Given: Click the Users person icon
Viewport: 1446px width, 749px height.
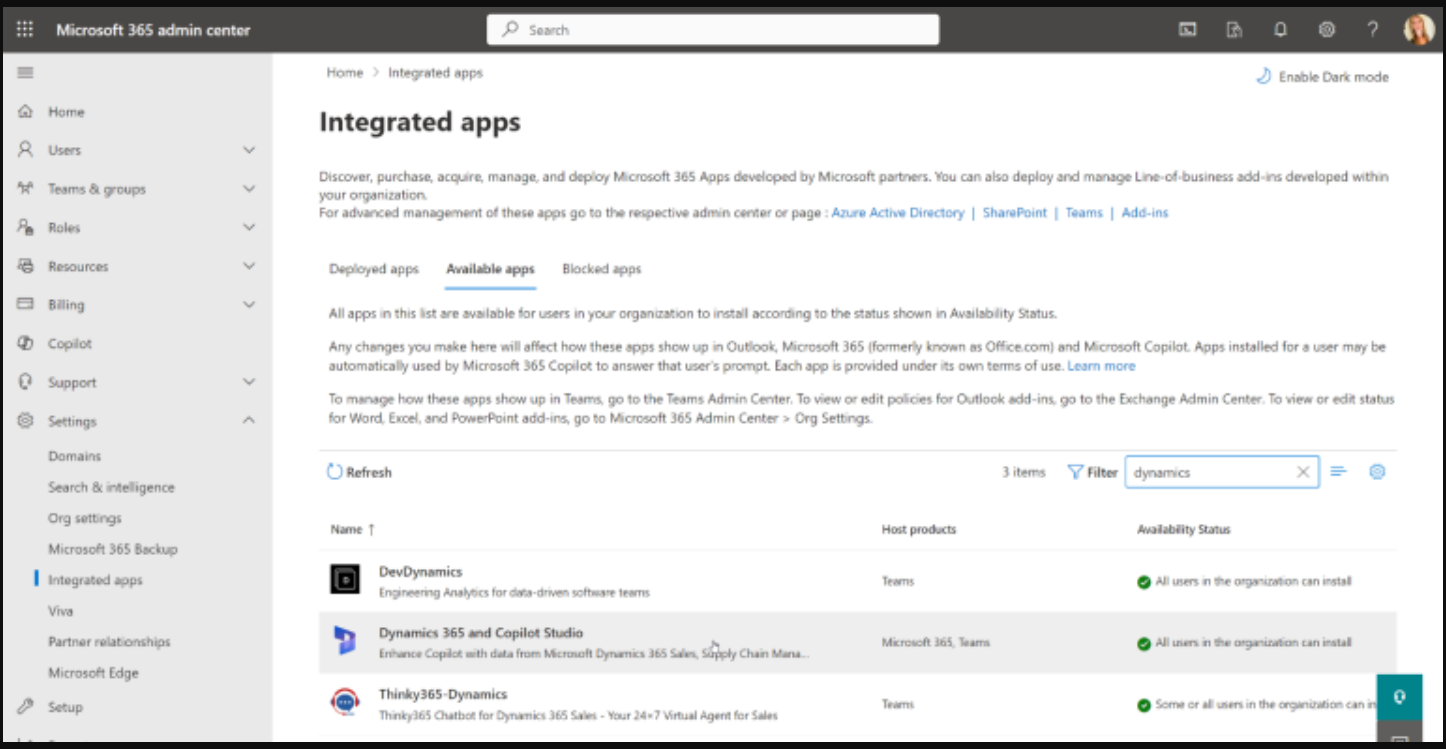Looking at the screenshot, I should 26,150.
